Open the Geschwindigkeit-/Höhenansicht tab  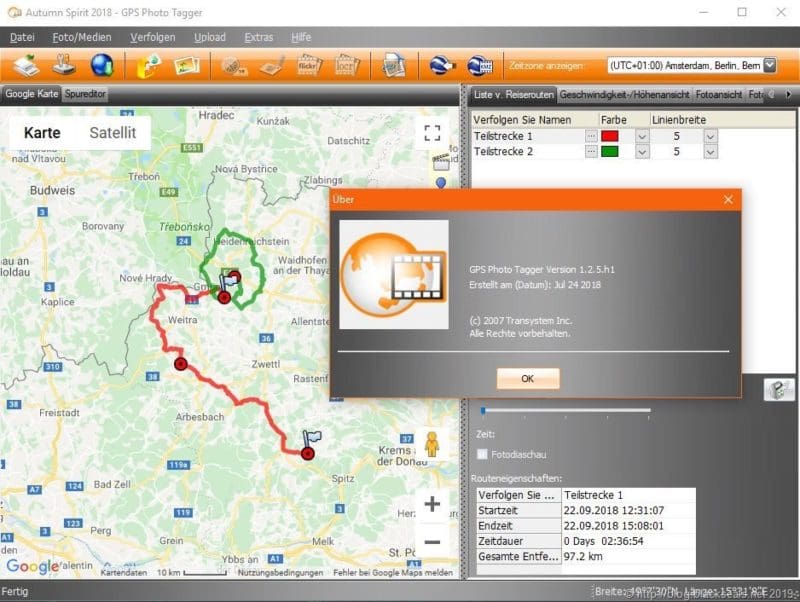[x=624, y=94]
